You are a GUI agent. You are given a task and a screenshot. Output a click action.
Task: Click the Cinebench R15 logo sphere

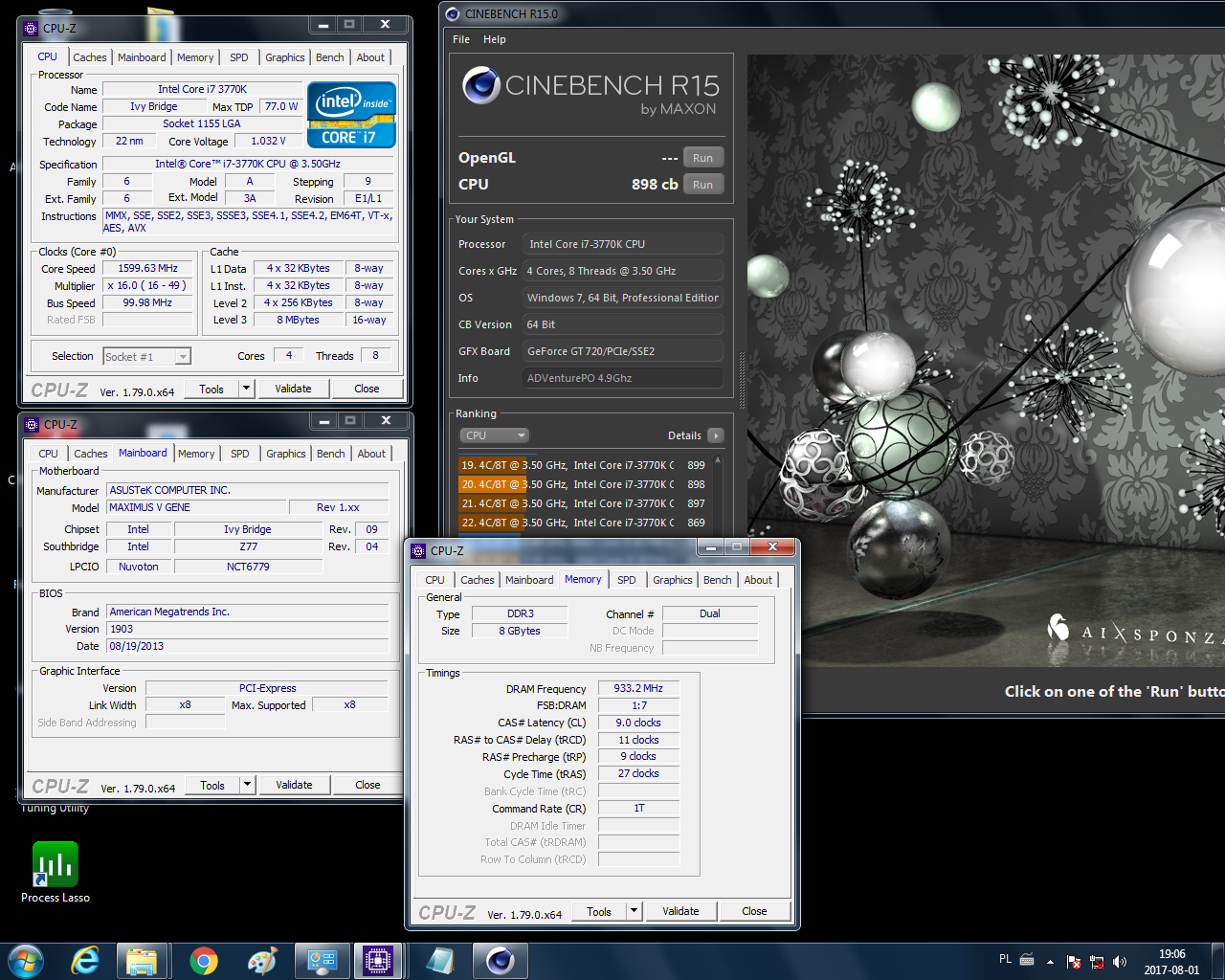click(481, 86)
